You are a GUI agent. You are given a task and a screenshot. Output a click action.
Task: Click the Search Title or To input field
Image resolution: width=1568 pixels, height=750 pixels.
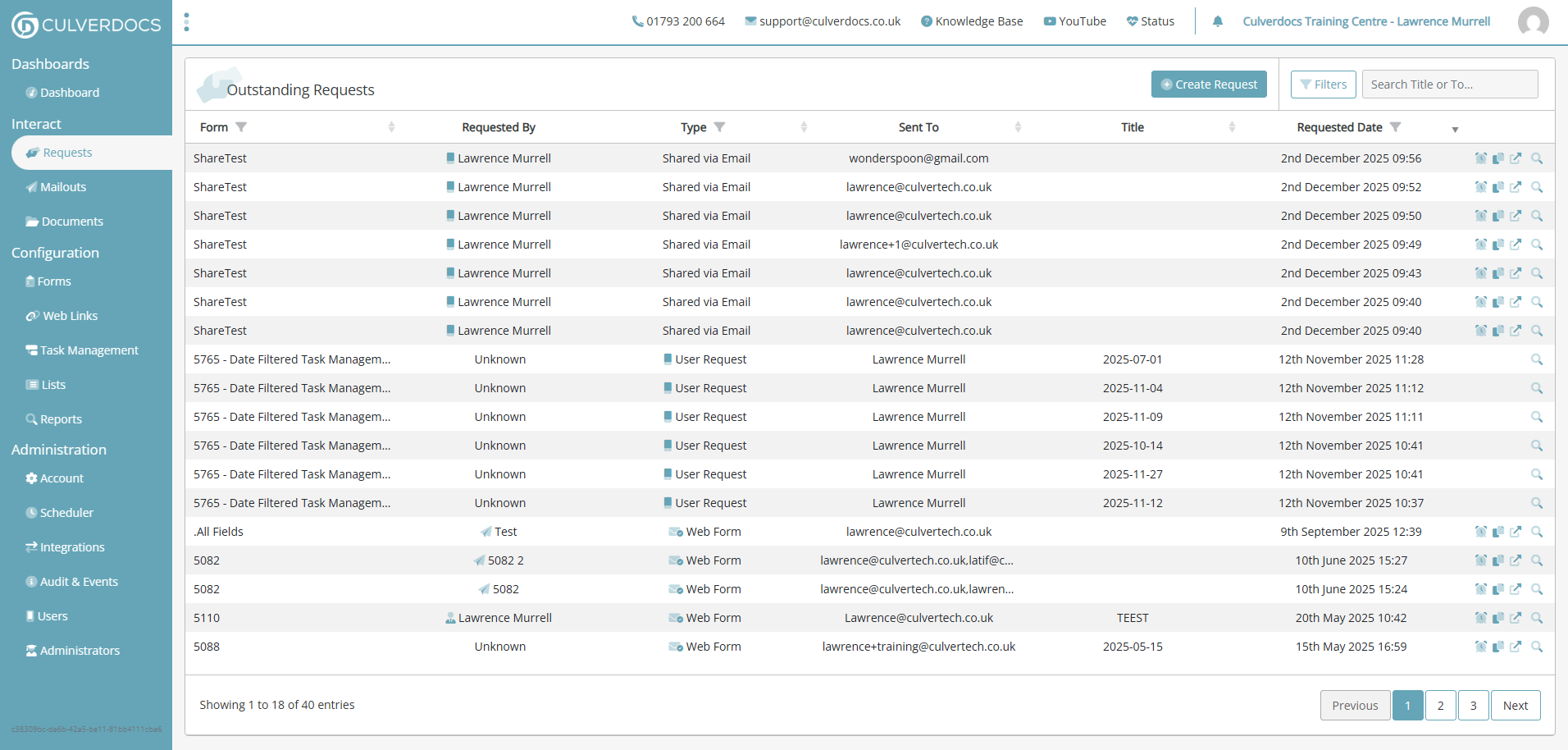pos(1449,85)
